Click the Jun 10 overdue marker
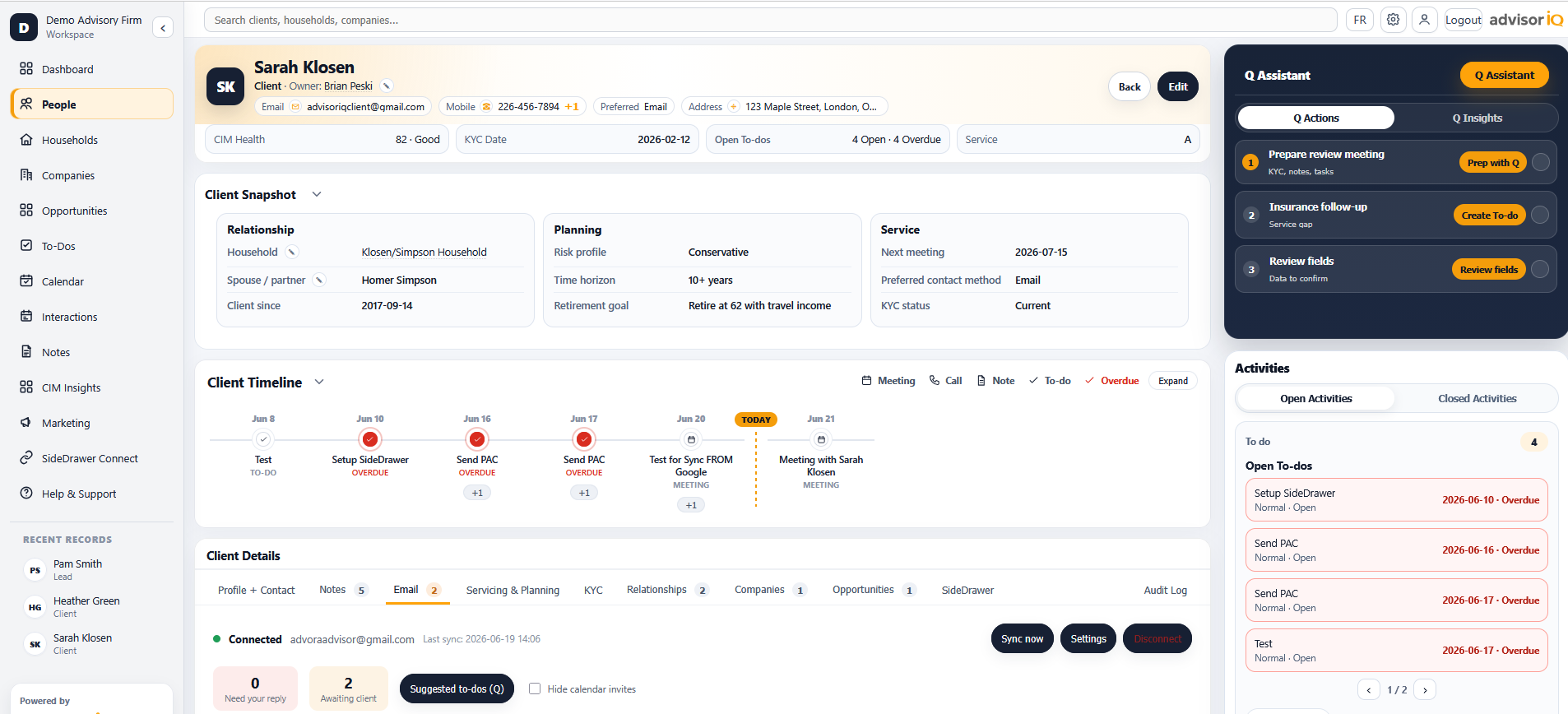Image resolution: width=1568 pixels, height=714 pixels. [370, 439]
